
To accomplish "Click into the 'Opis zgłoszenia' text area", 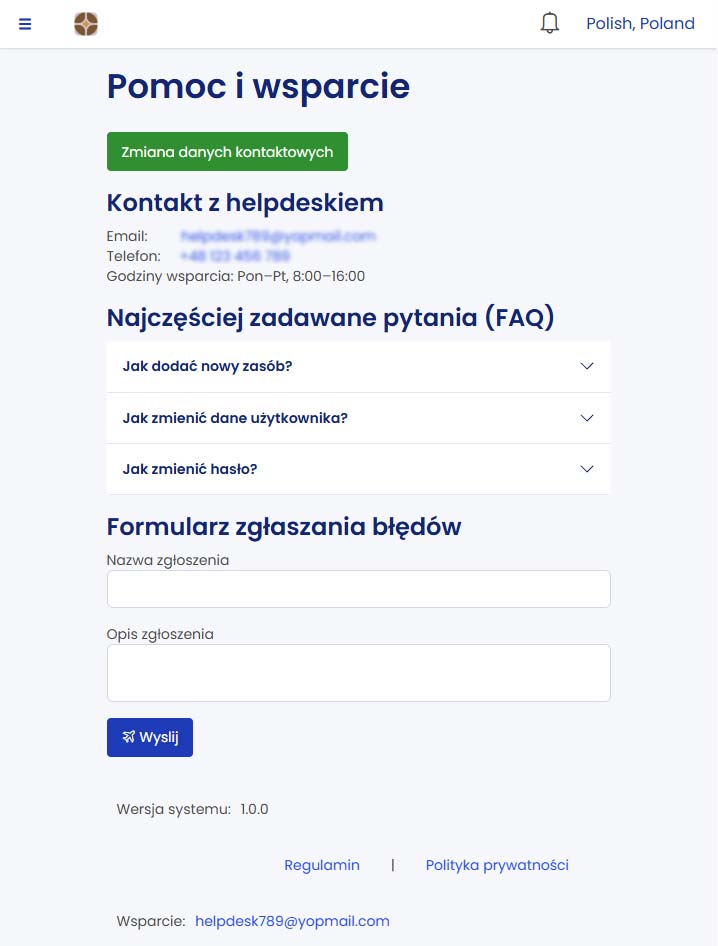I will pos(358,672).
